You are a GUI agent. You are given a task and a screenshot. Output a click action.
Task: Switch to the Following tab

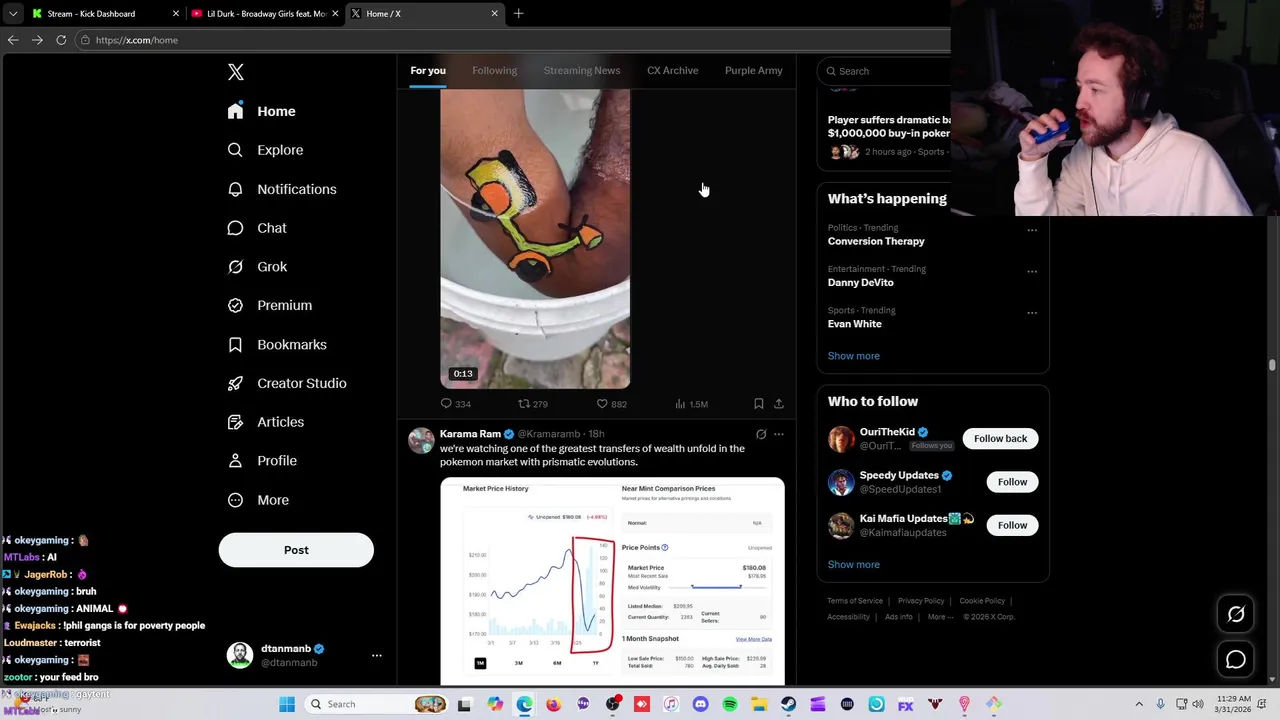pos(495,70)
